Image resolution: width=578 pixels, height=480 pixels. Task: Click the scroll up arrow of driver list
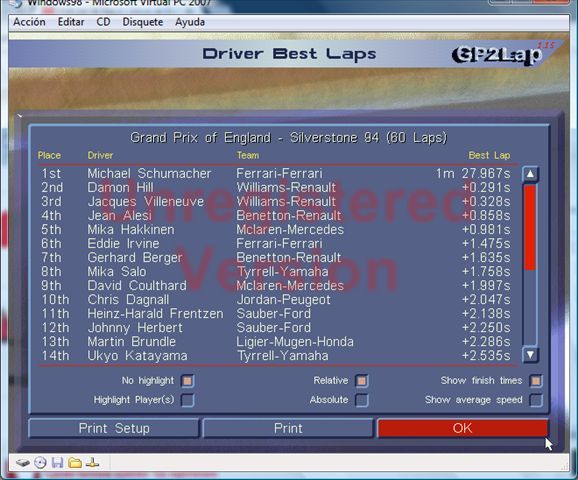(530, 174)
